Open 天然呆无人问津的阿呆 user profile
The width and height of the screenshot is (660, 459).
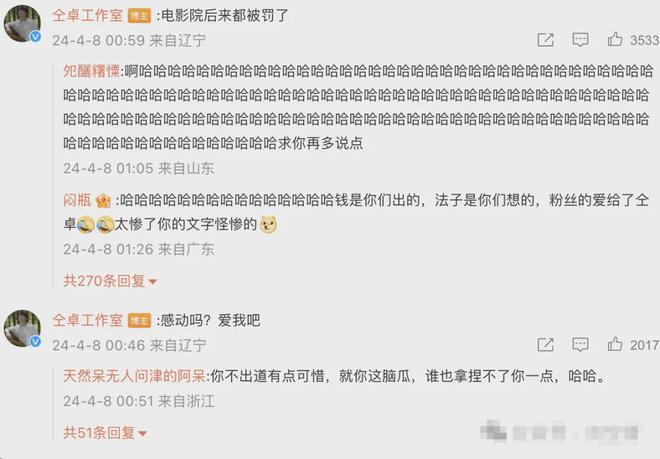point(134,376)
